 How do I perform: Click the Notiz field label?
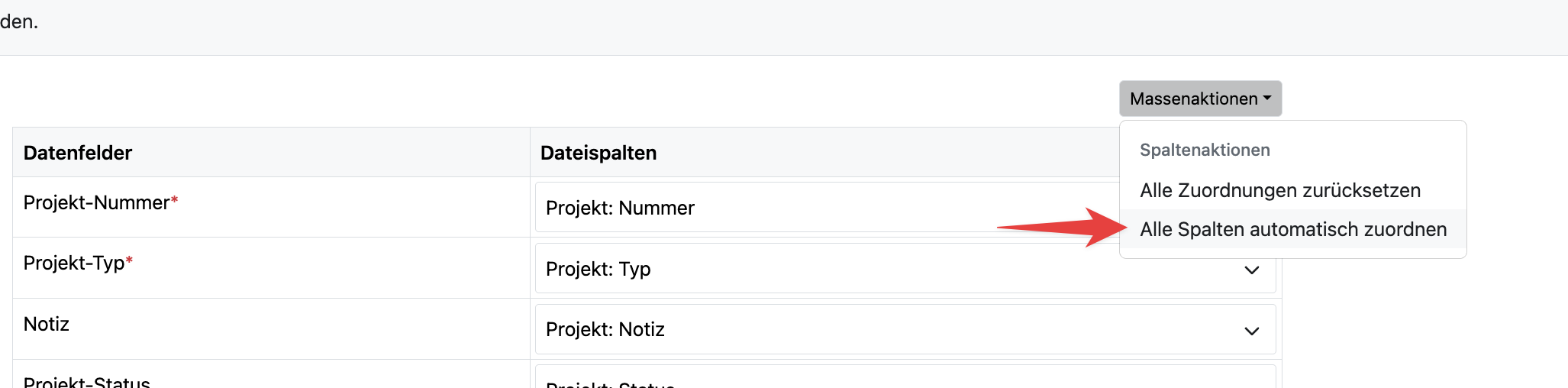pos(47,324)
